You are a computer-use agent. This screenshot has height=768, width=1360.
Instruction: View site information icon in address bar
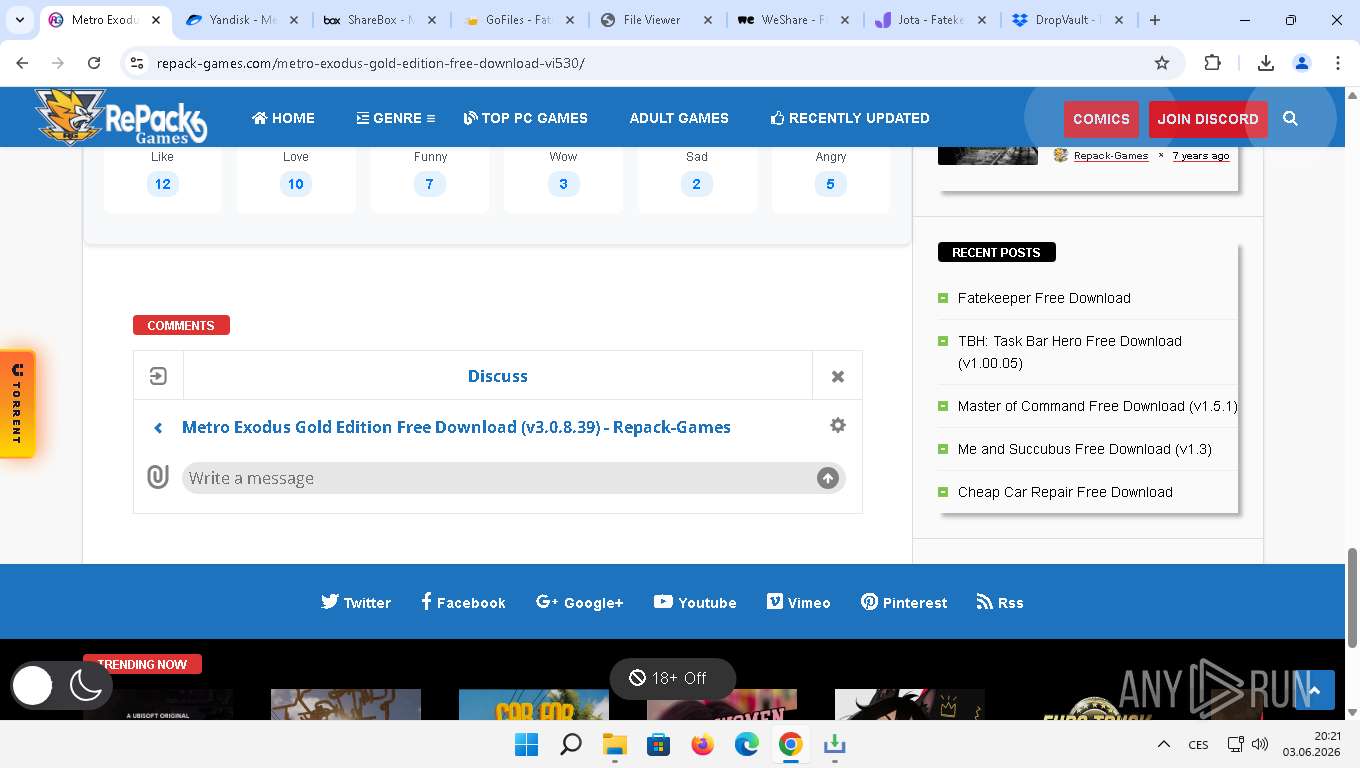pyautogui.click(x=137, y=63)
